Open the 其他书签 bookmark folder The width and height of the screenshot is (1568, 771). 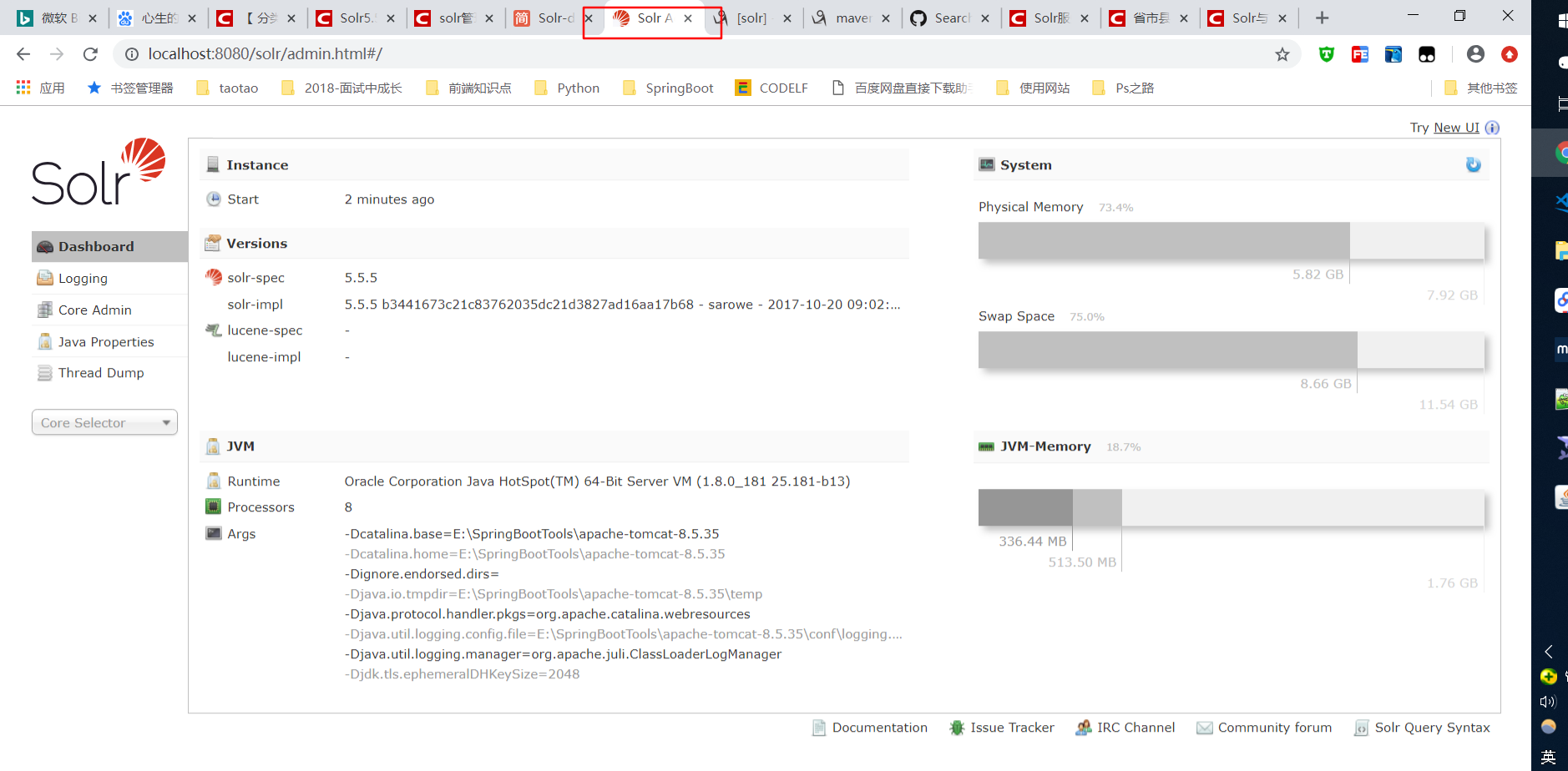[x=1480, y=88]
